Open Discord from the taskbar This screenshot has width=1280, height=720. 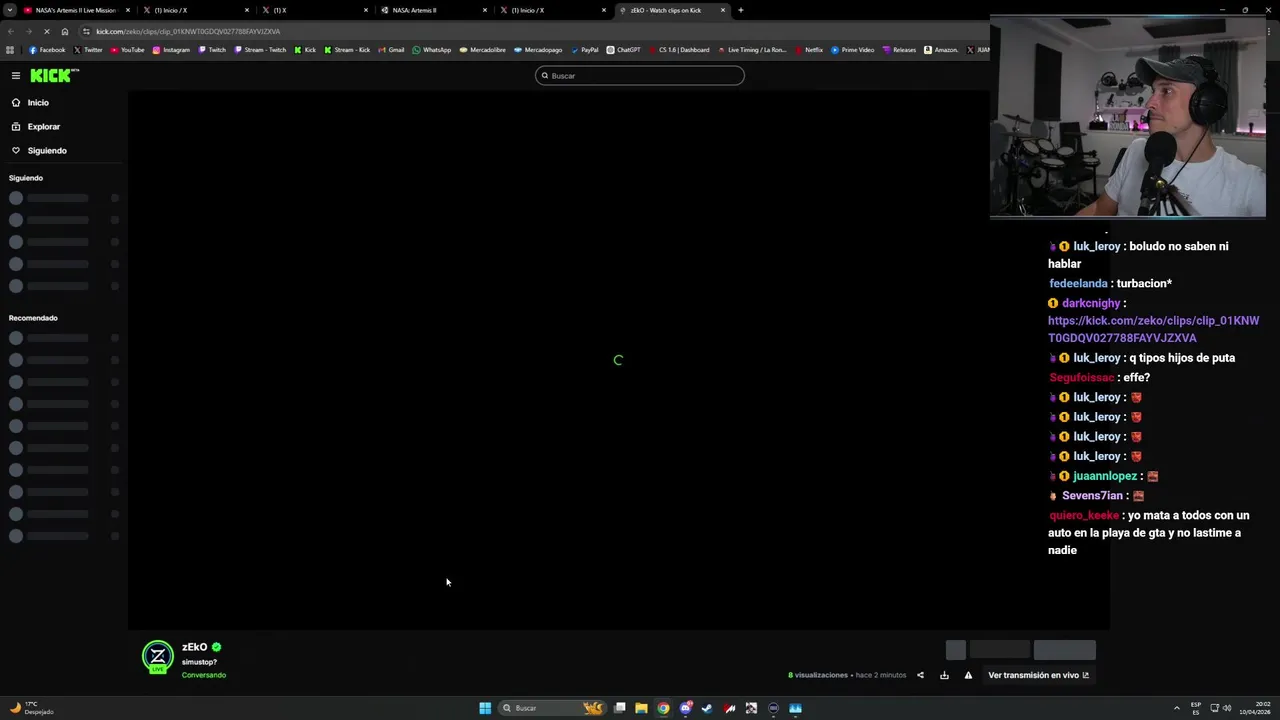click(x=686, y=708)
